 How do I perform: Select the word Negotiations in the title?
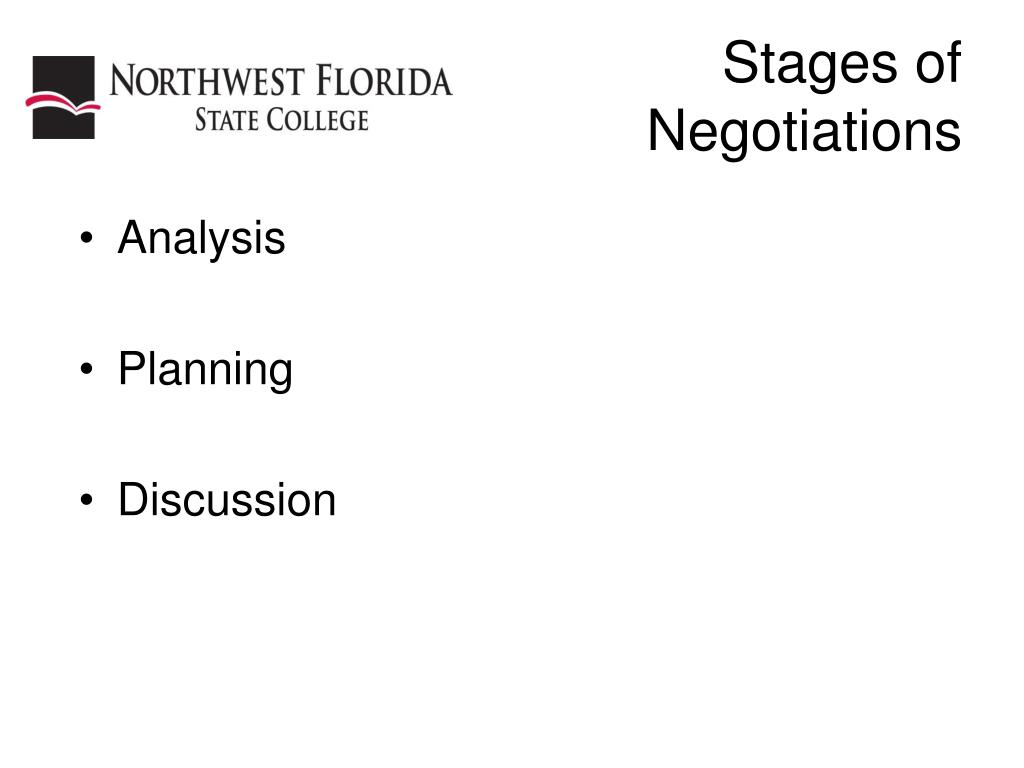[804, 133]
